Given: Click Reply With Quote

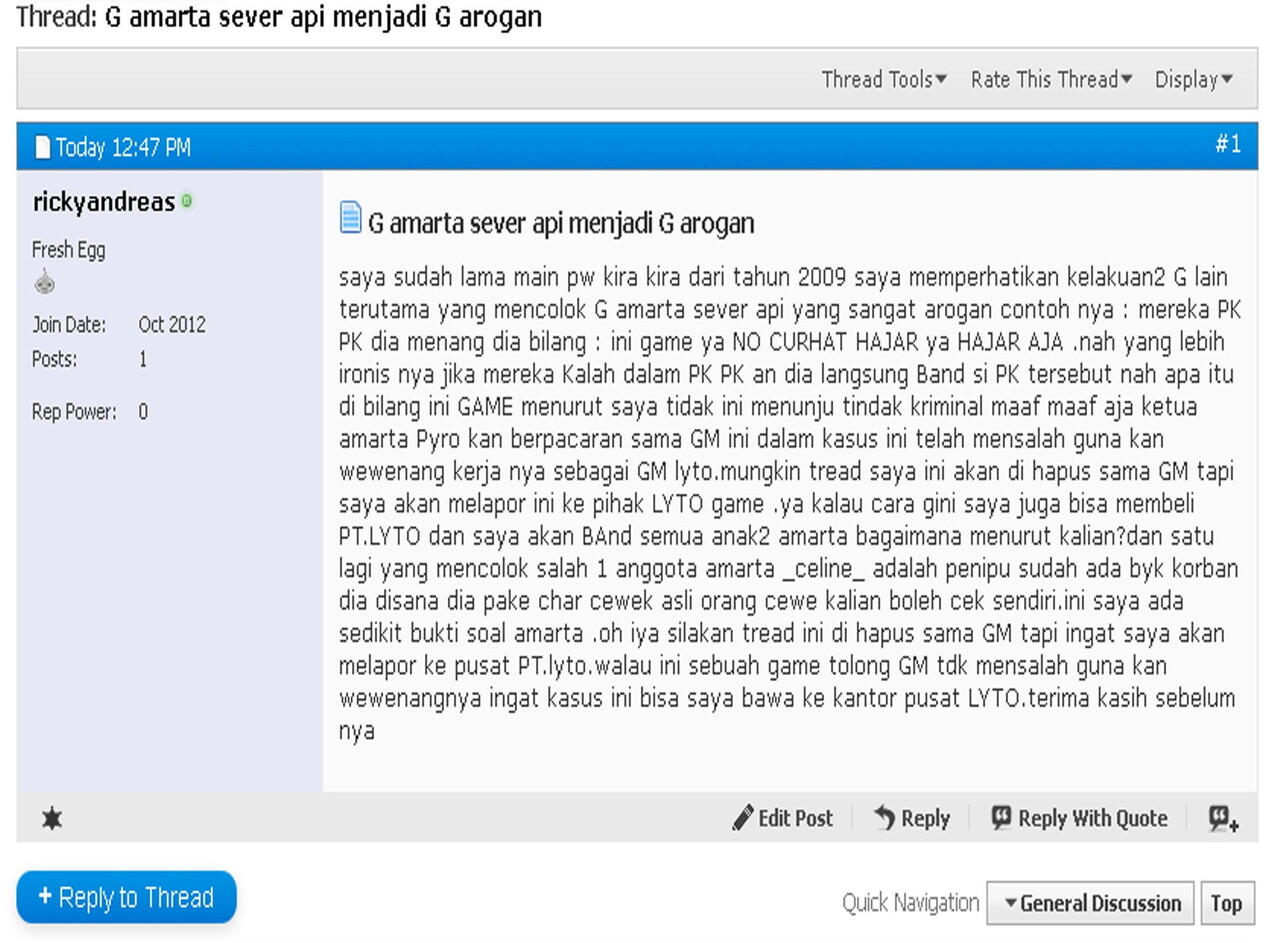Looking at the screenshot, I should click(1079, 818).
